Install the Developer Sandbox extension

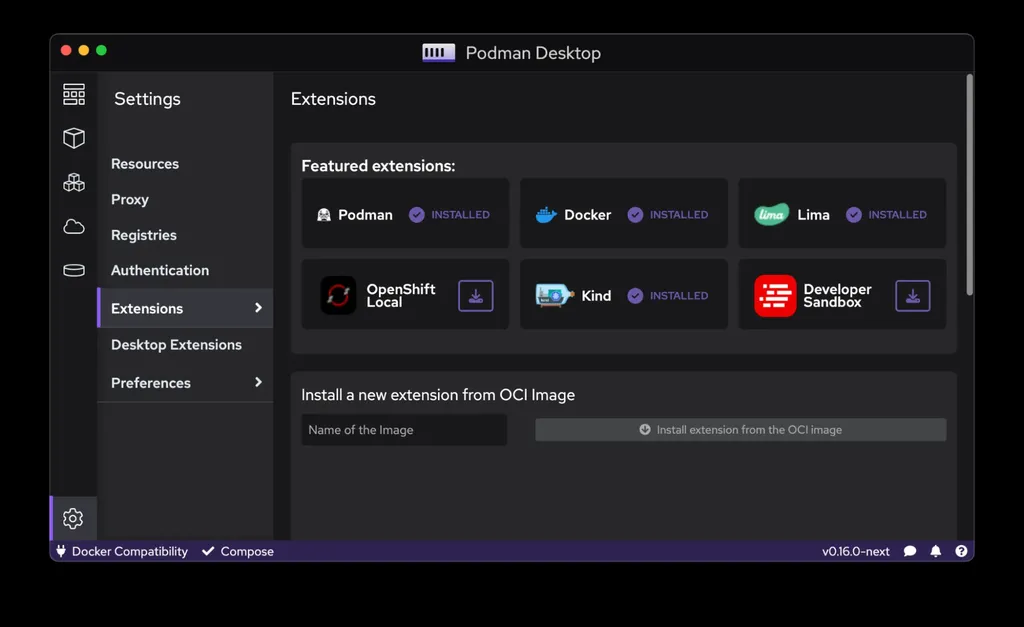[912, 296]
